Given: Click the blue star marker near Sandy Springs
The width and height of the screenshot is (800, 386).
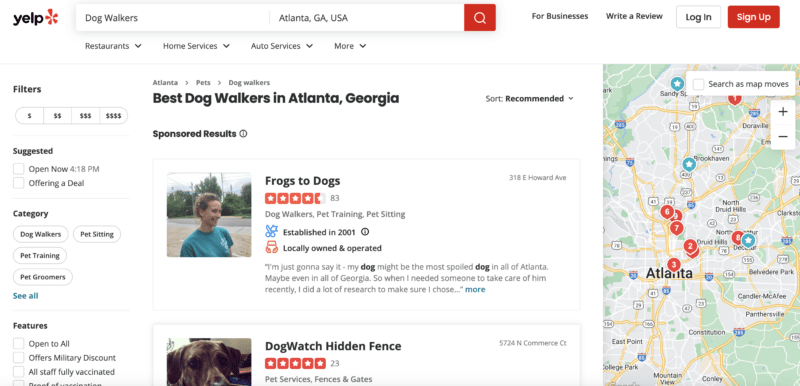Looking at the screenshot, I should [x=677, y=84].
